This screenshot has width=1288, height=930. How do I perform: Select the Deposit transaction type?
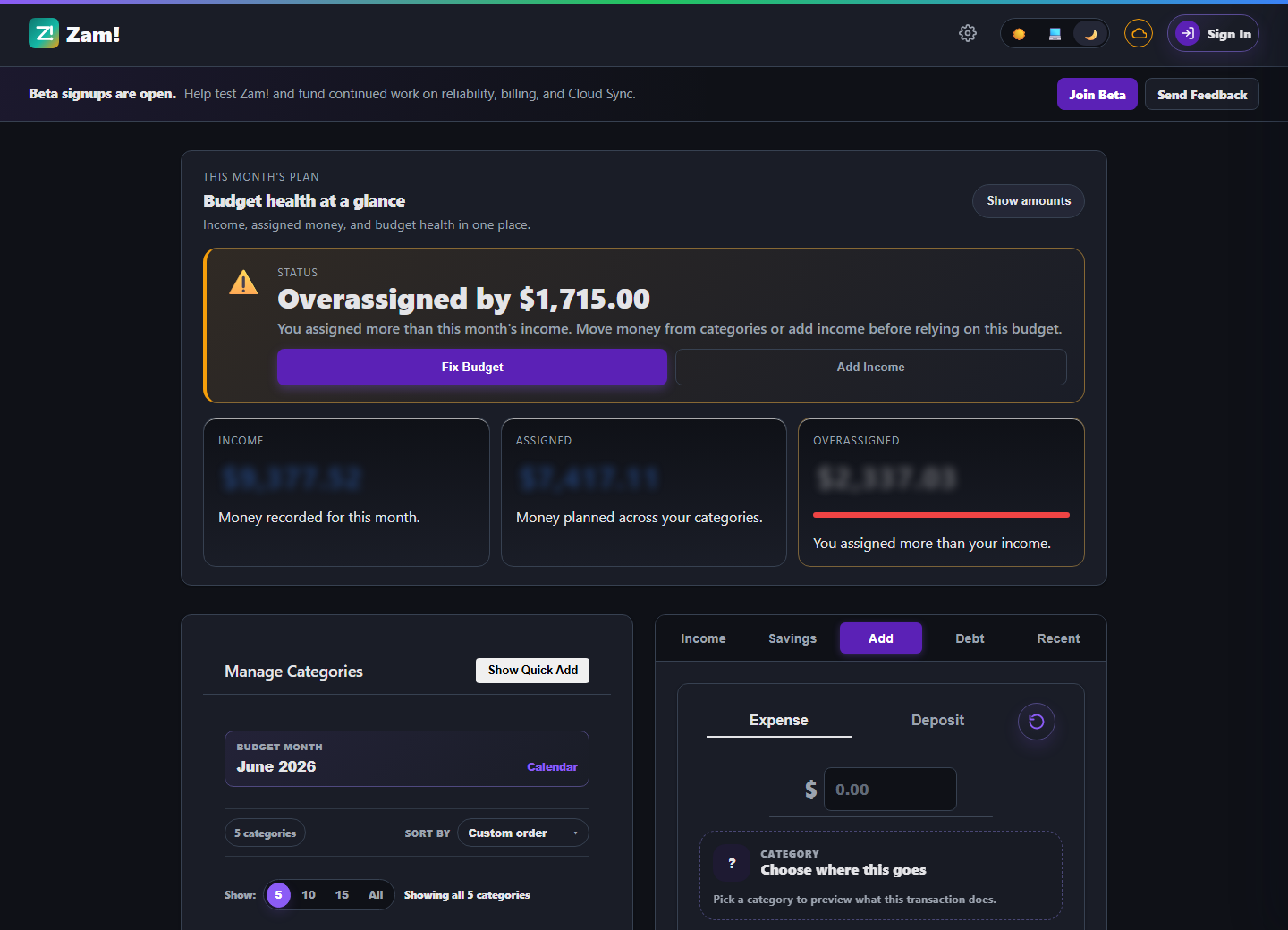pyautogui.click(x=937, y=721)
